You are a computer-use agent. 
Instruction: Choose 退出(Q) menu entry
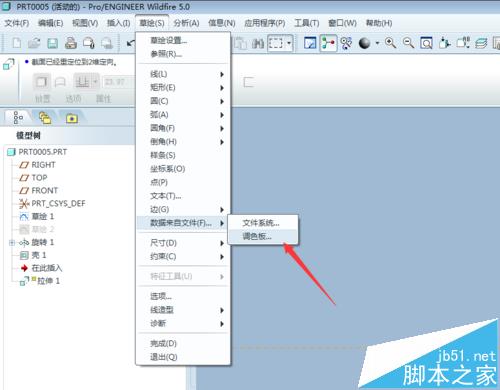183,357
